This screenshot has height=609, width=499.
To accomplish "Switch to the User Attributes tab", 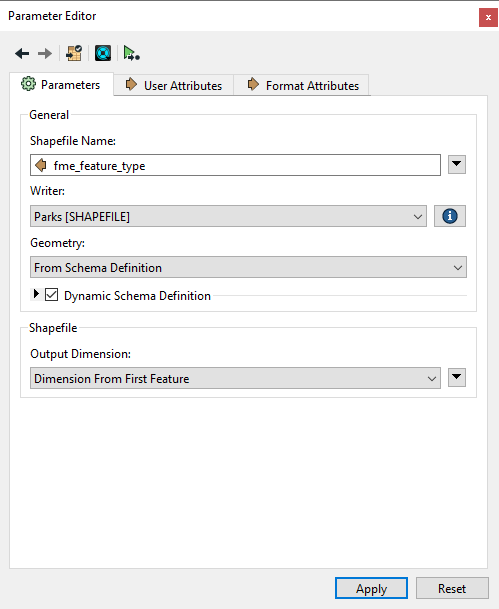I will [x=174, y=85].
